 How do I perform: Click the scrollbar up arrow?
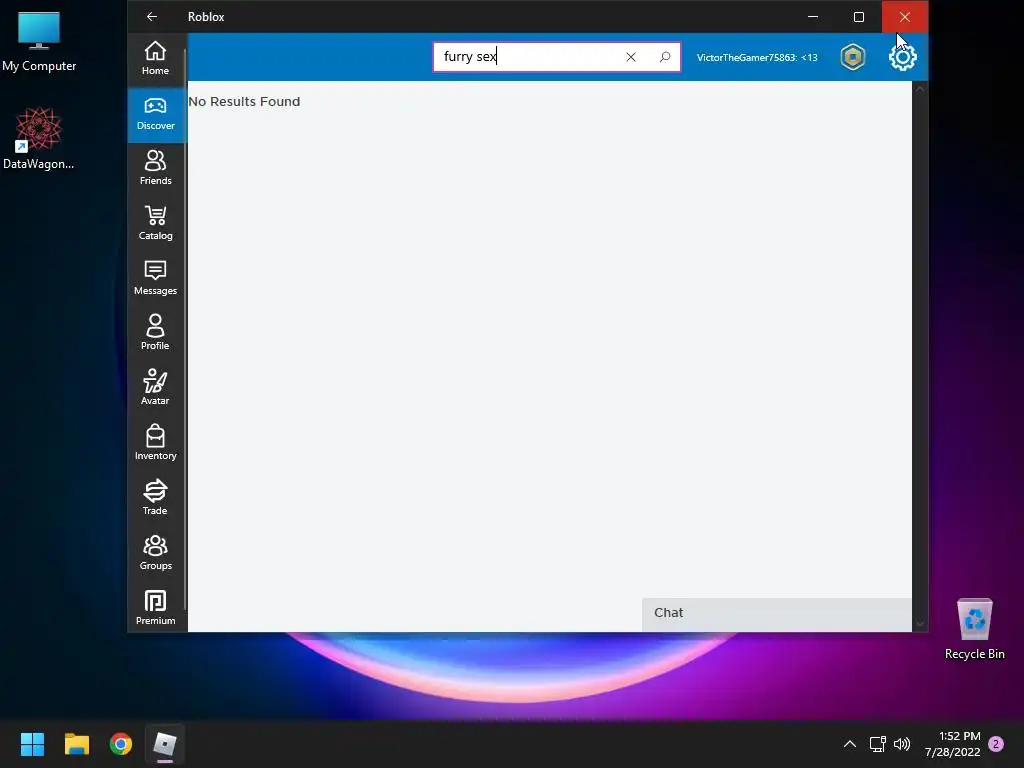tap(920, 88)
